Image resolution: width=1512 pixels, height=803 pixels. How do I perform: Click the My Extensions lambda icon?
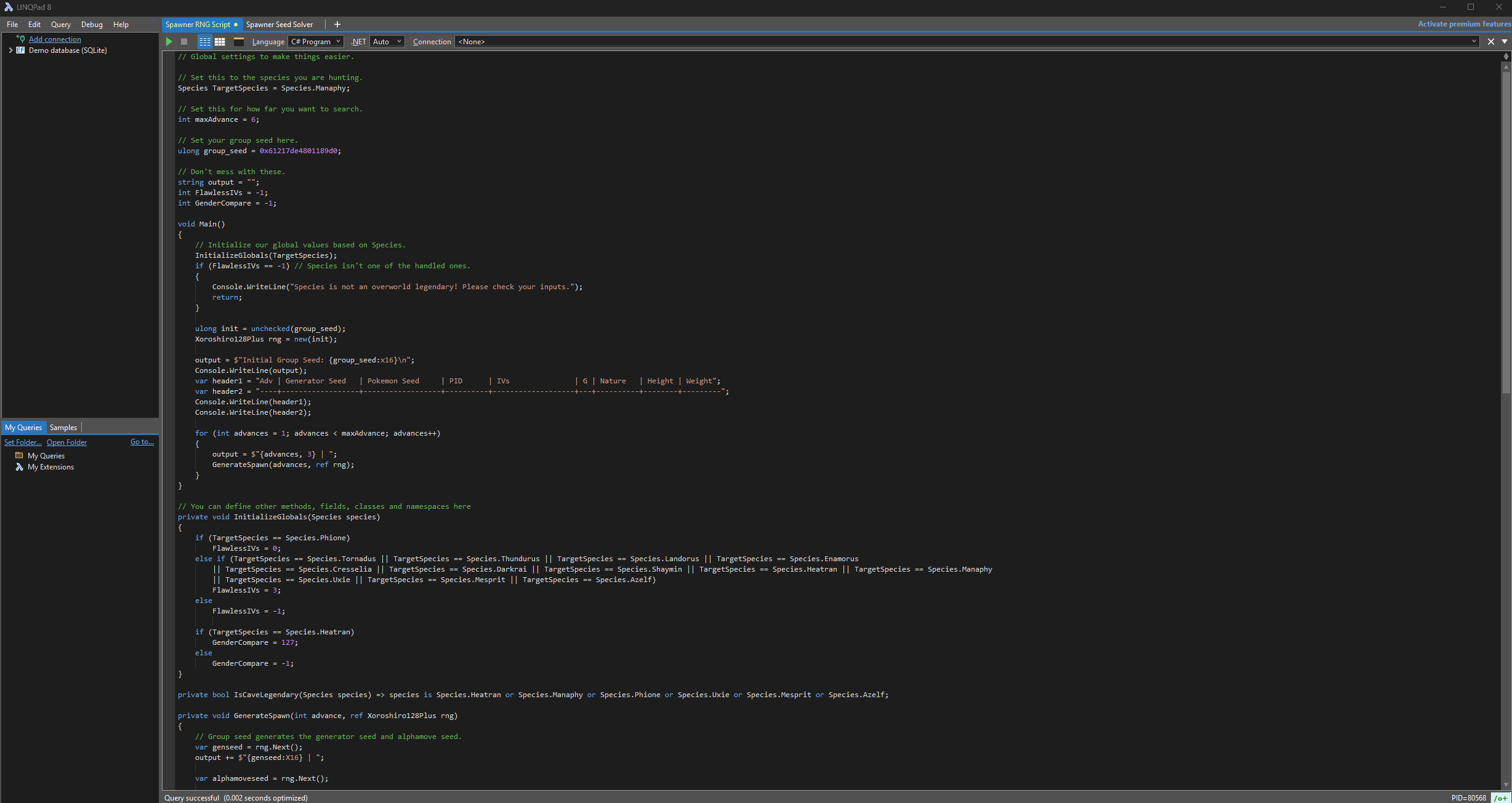pos(19,467)
